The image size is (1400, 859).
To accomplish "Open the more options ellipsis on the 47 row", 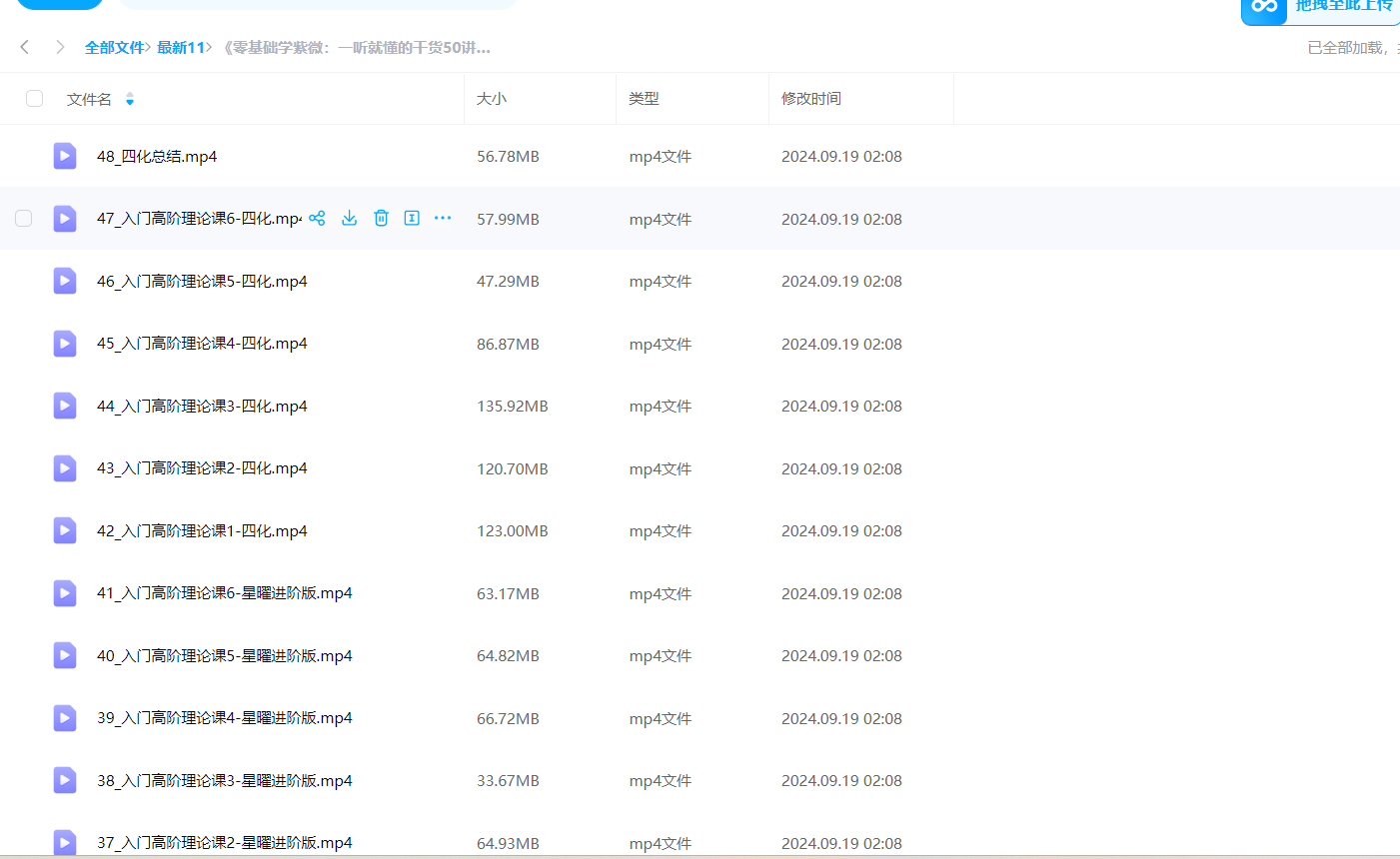I will tap(443, 218).
